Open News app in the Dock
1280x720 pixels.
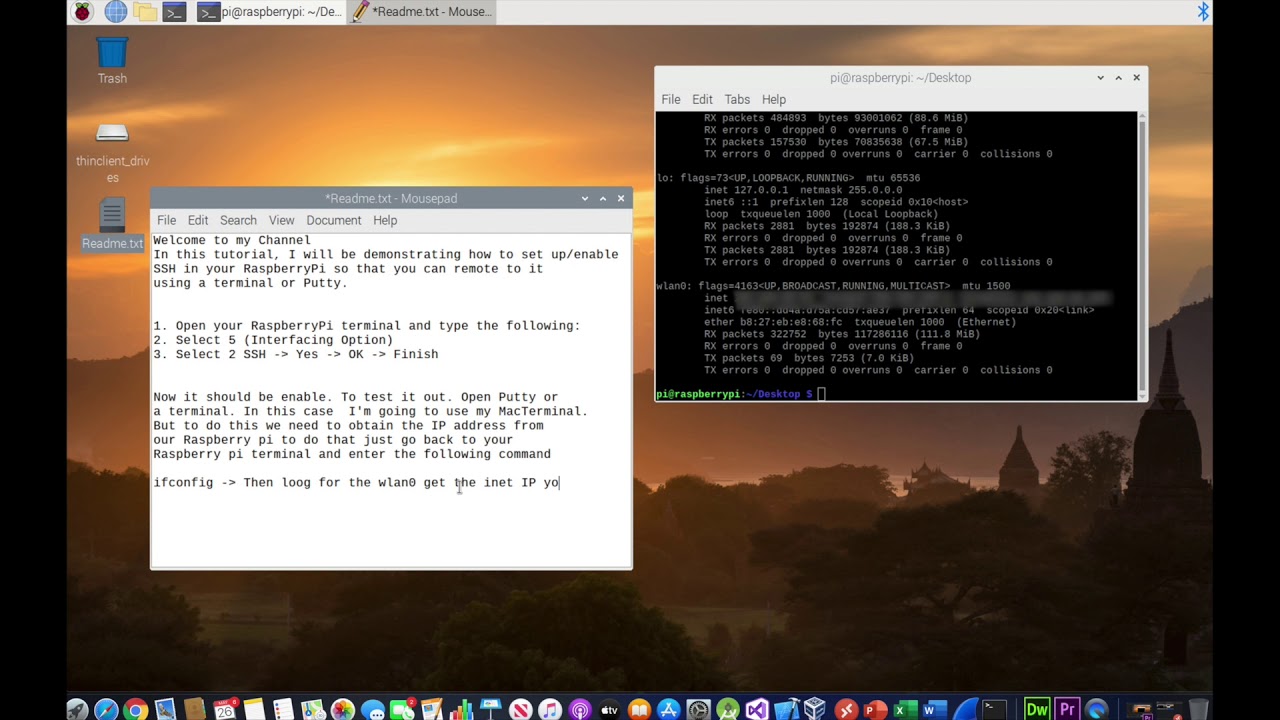click(520, 708)
